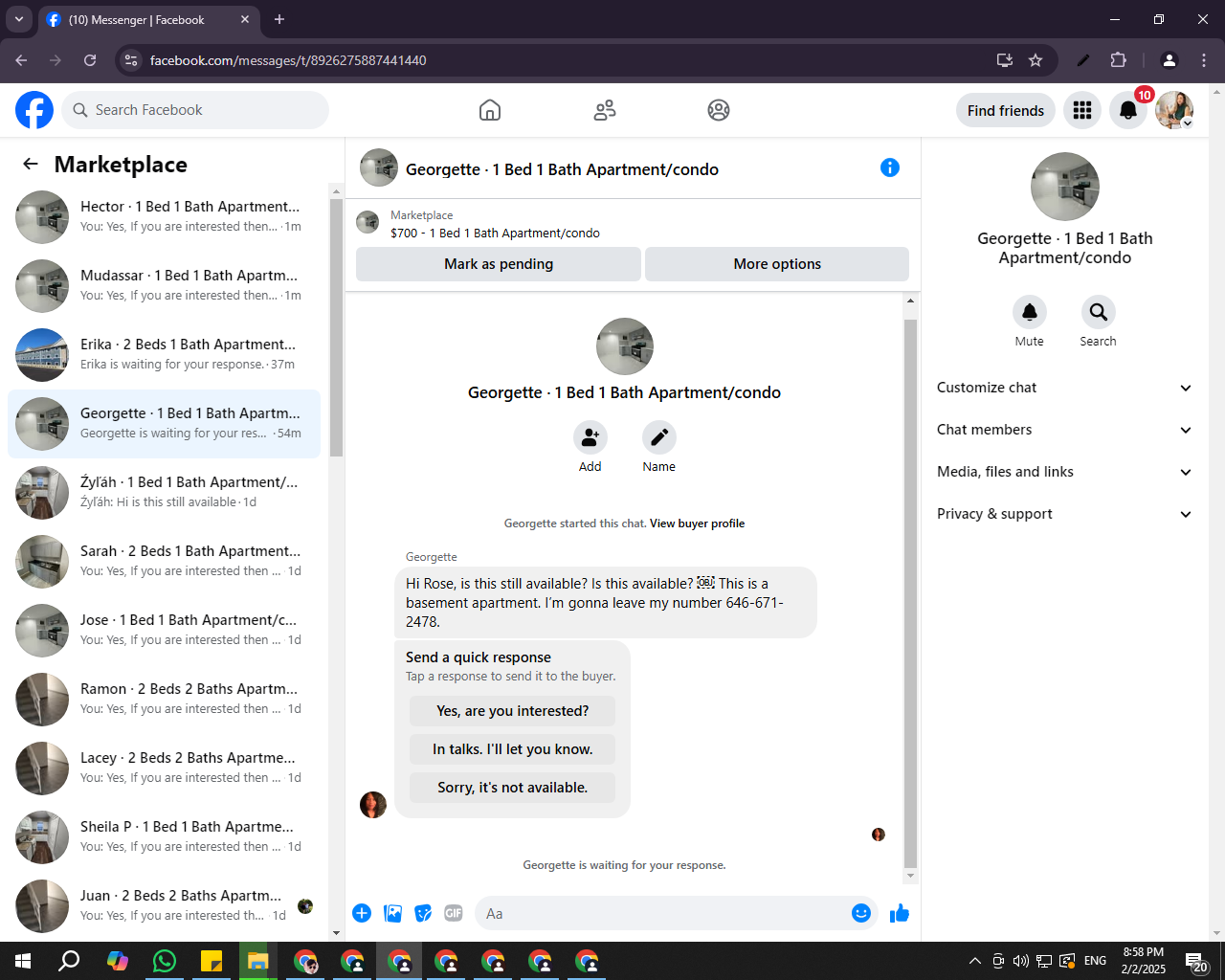Open the Sticky Notes taskbar icon

[x=212, y=961]
